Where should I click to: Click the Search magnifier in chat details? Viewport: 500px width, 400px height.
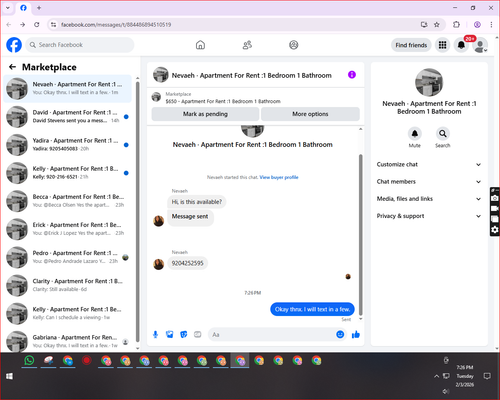[x=443, y=134]
